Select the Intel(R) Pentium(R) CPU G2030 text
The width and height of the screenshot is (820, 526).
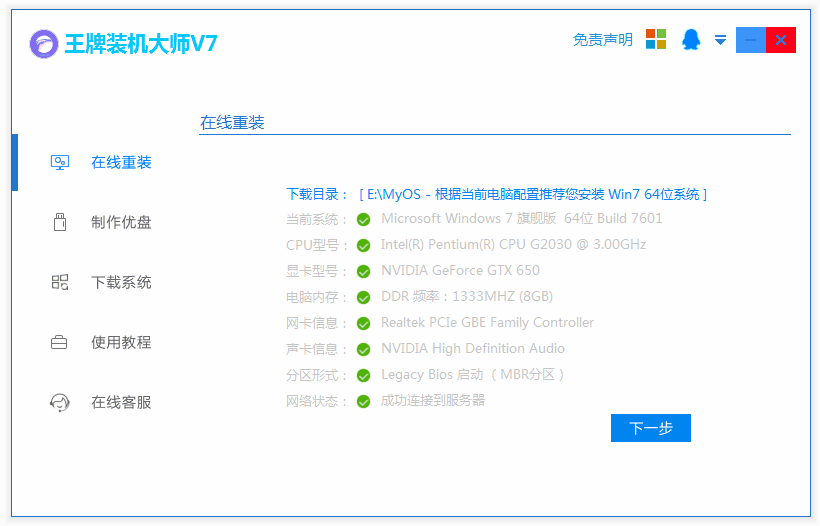513,245
